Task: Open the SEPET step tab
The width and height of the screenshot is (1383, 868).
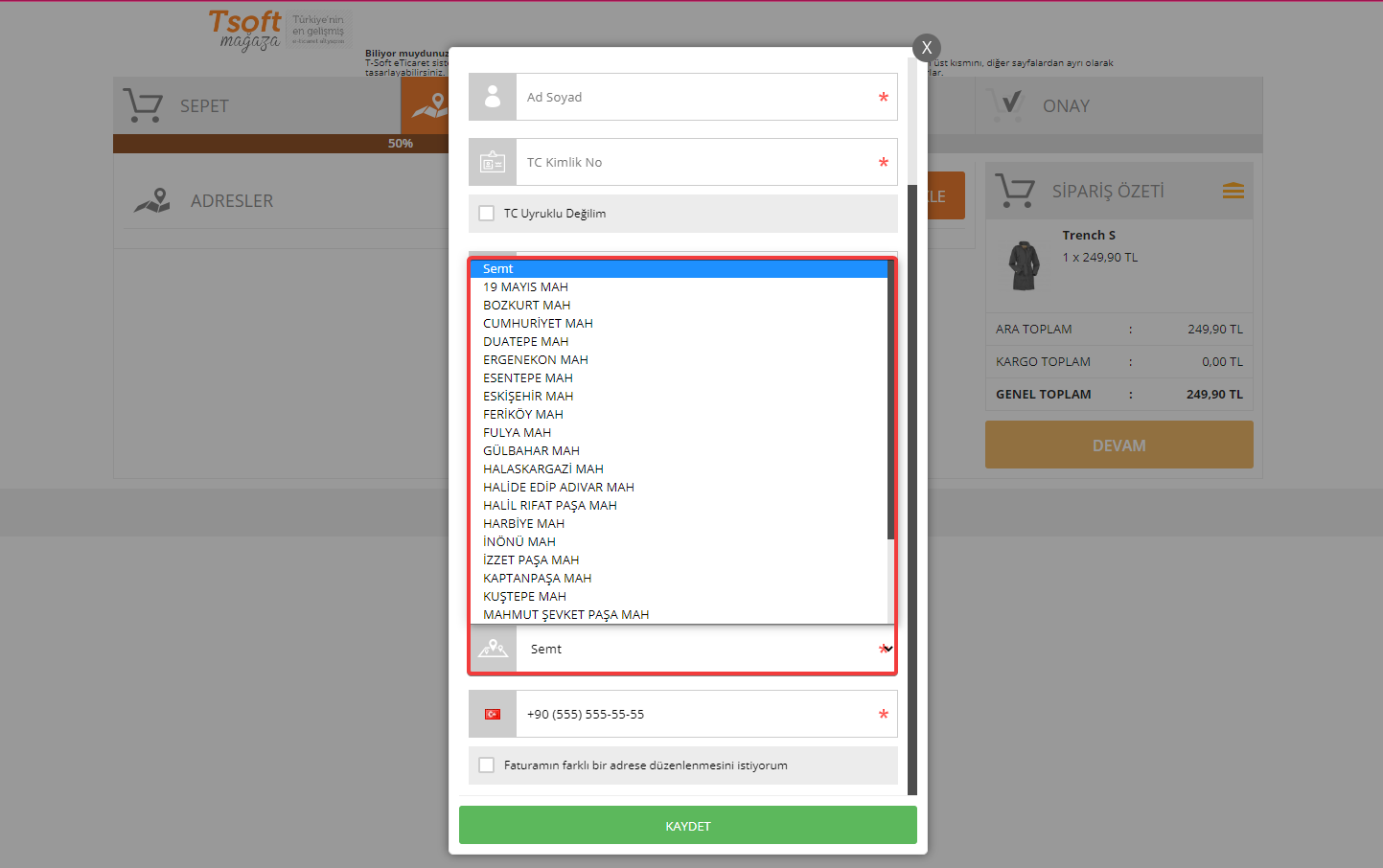Action: coord(257,105)
